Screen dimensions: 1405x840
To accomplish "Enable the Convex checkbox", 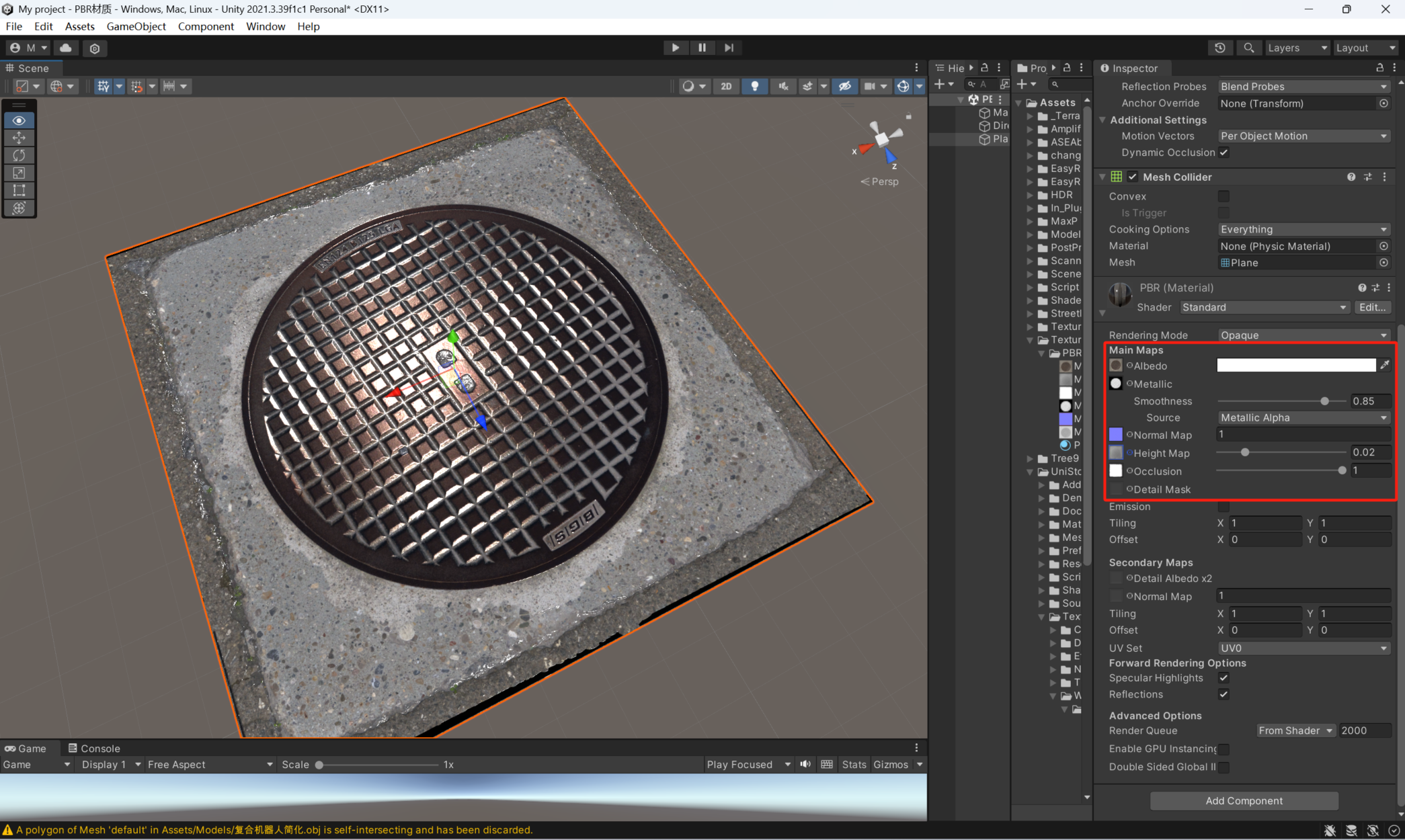I will 1223,196.
